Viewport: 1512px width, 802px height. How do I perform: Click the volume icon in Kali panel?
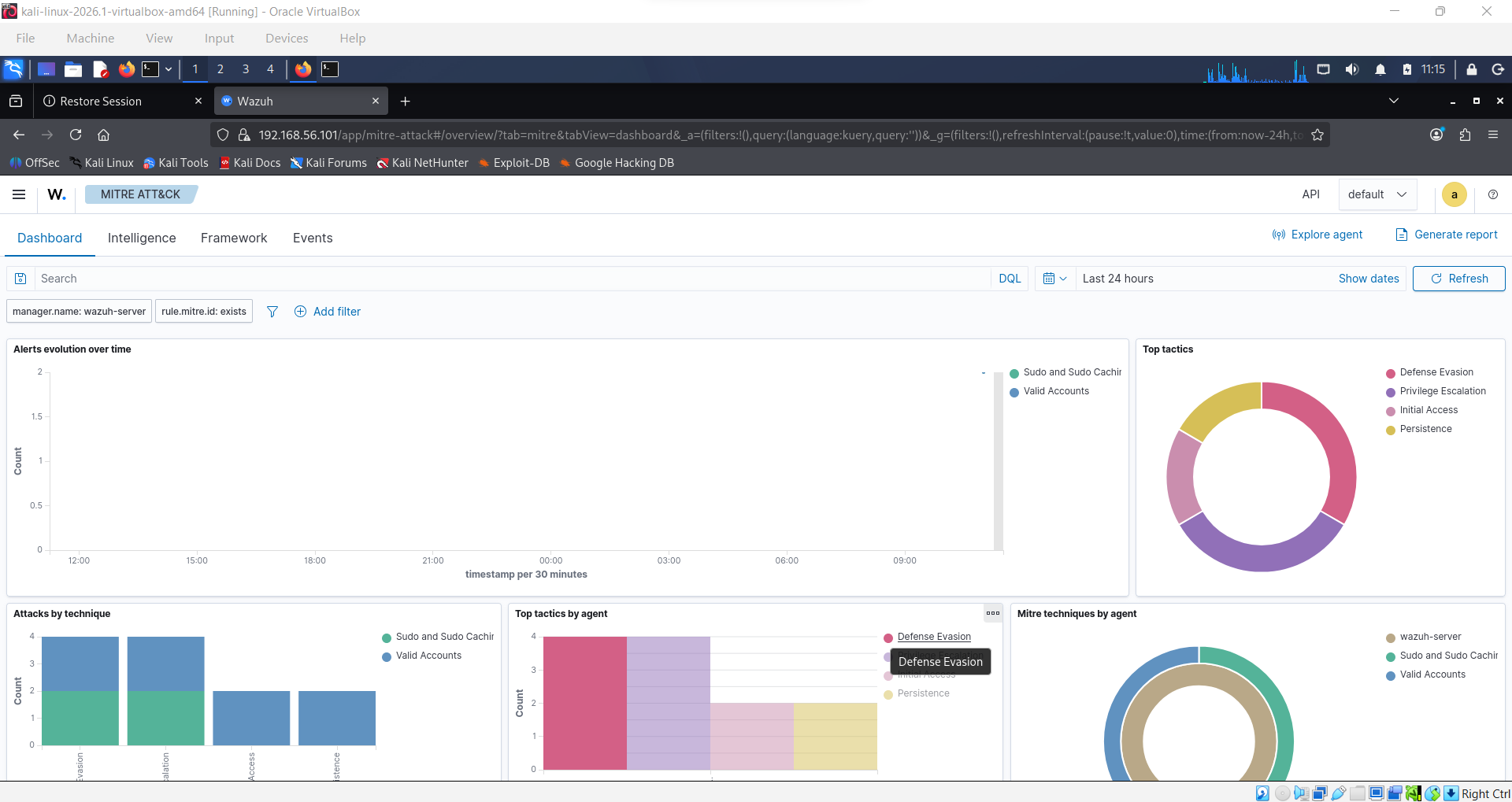1352,69
